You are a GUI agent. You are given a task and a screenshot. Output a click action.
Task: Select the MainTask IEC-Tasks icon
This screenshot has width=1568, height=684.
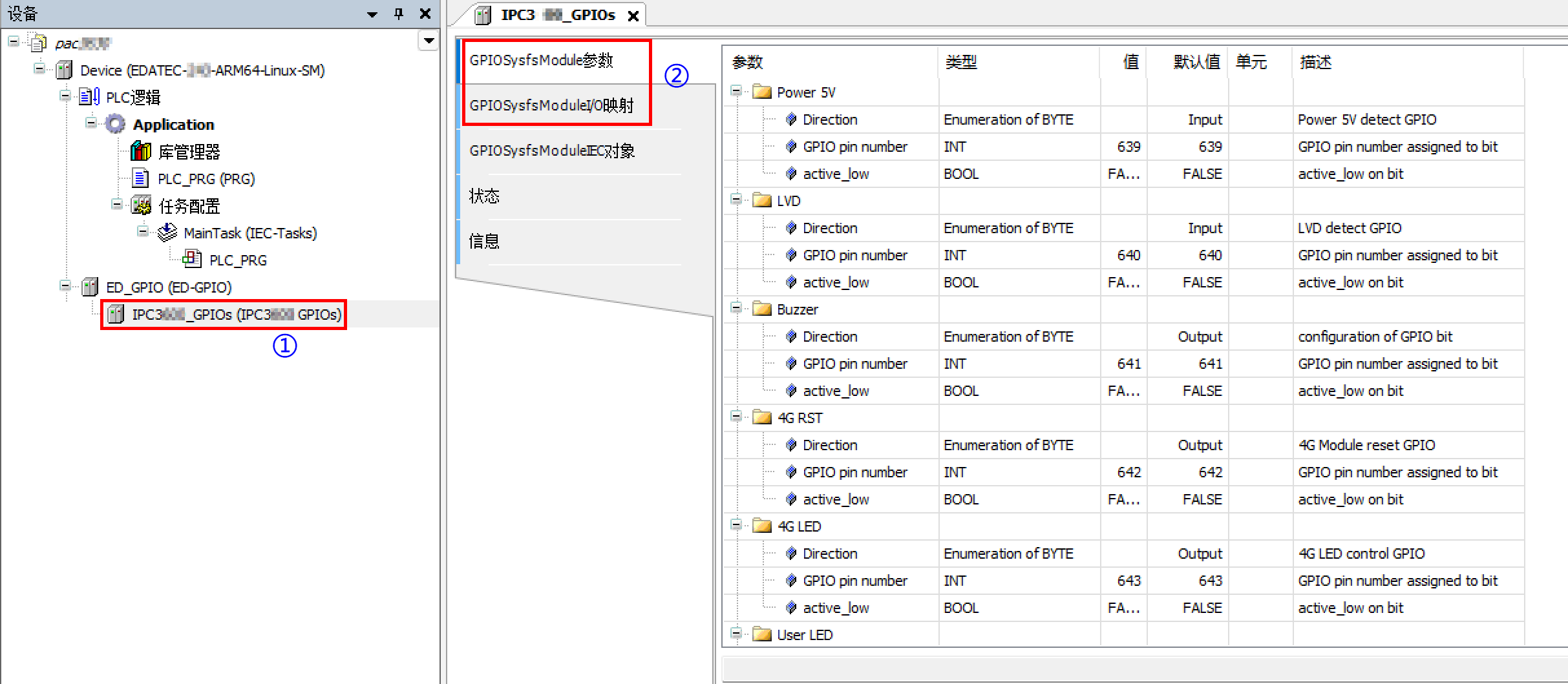pos(166,233)
